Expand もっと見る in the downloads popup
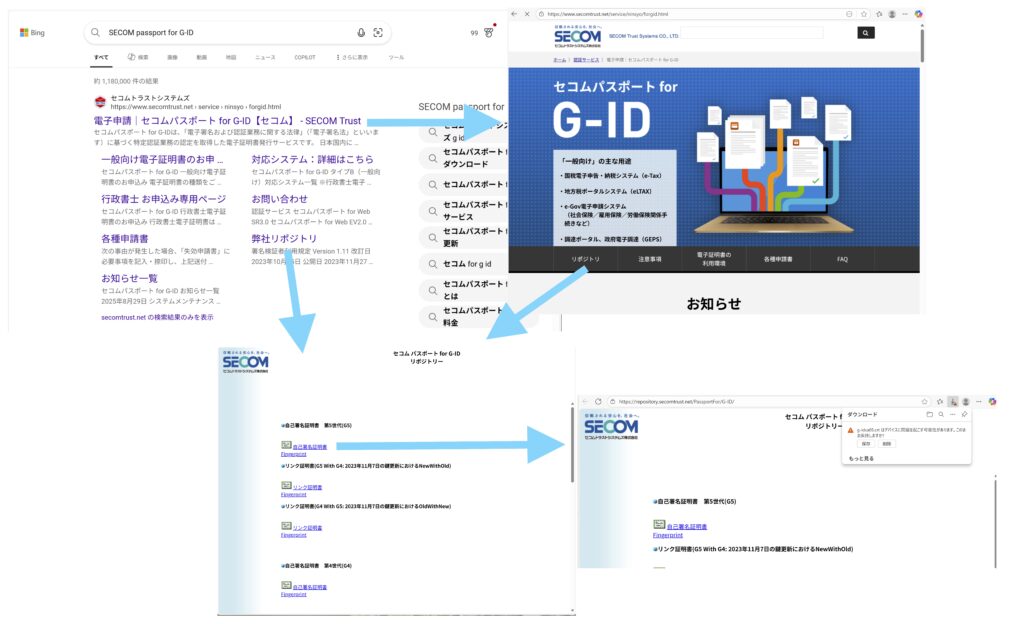The width and height of the screenshot is (1024, 624). (862, 458)
